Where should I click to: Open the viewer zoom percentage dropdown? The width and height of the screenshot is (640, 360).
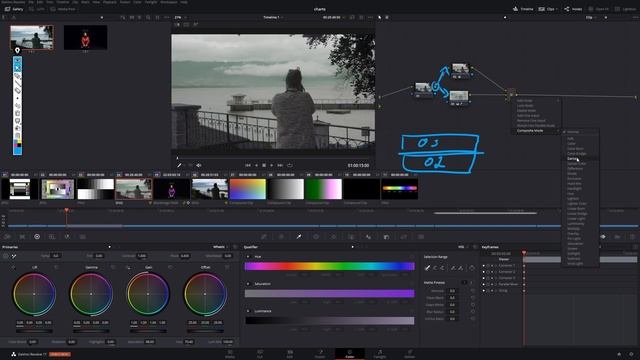click(x=180, y=18)
